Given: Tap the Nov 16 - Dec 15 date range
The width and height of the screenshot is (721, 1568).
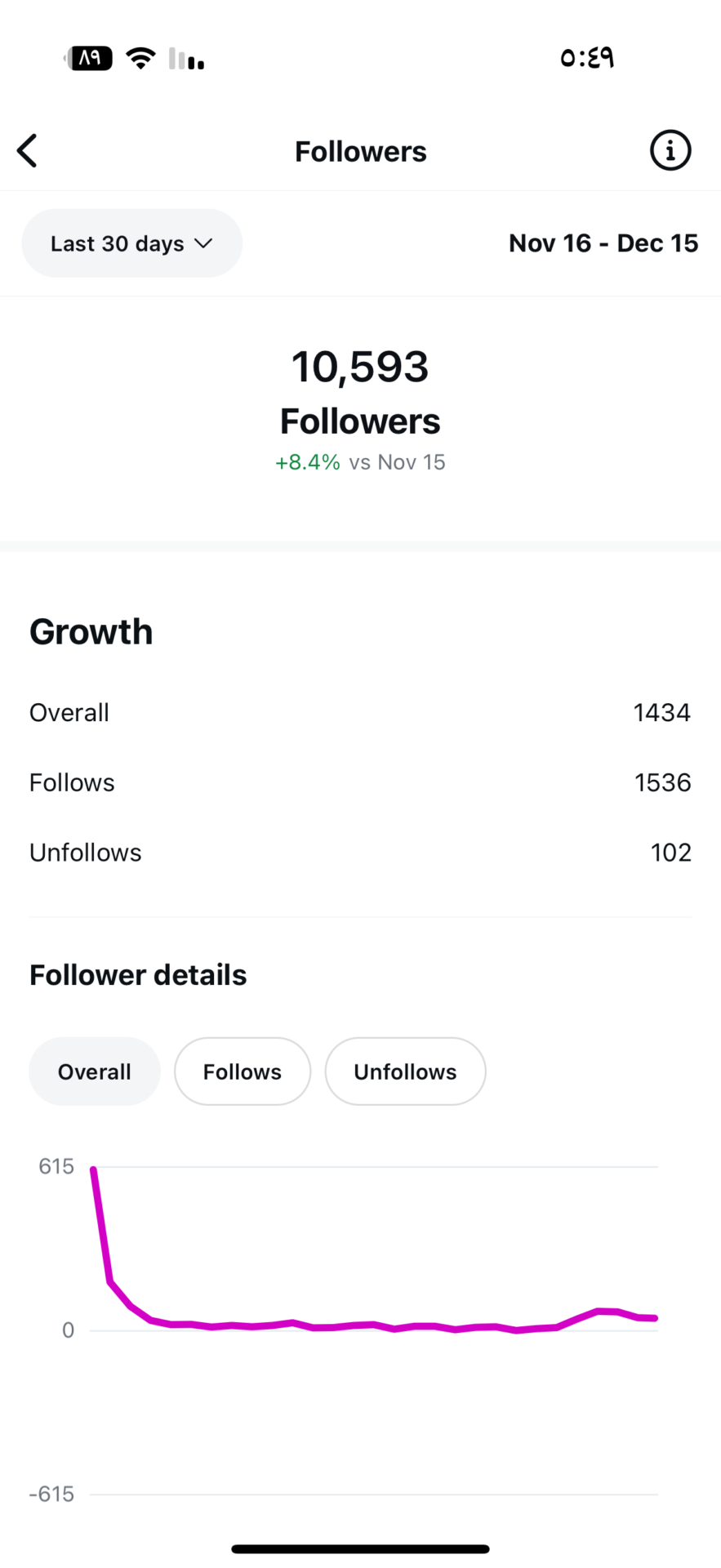Looking at the screenshot, I should [603, 243].
